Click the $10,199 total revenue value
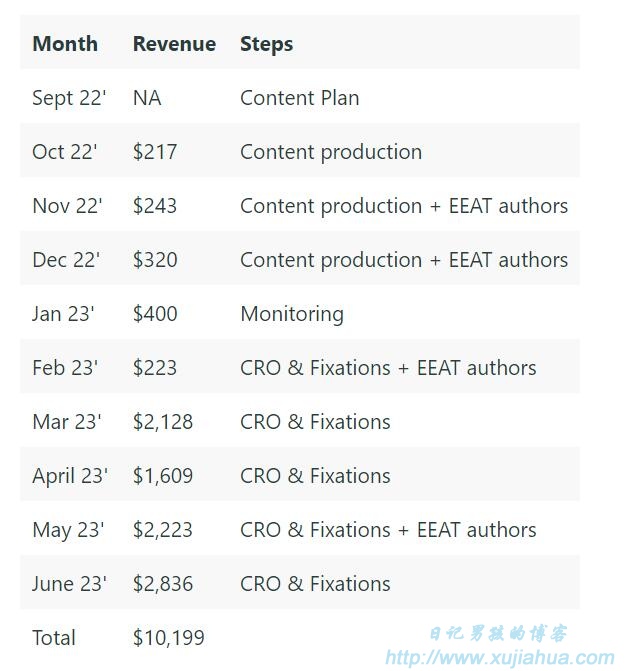 pos(169,638)
